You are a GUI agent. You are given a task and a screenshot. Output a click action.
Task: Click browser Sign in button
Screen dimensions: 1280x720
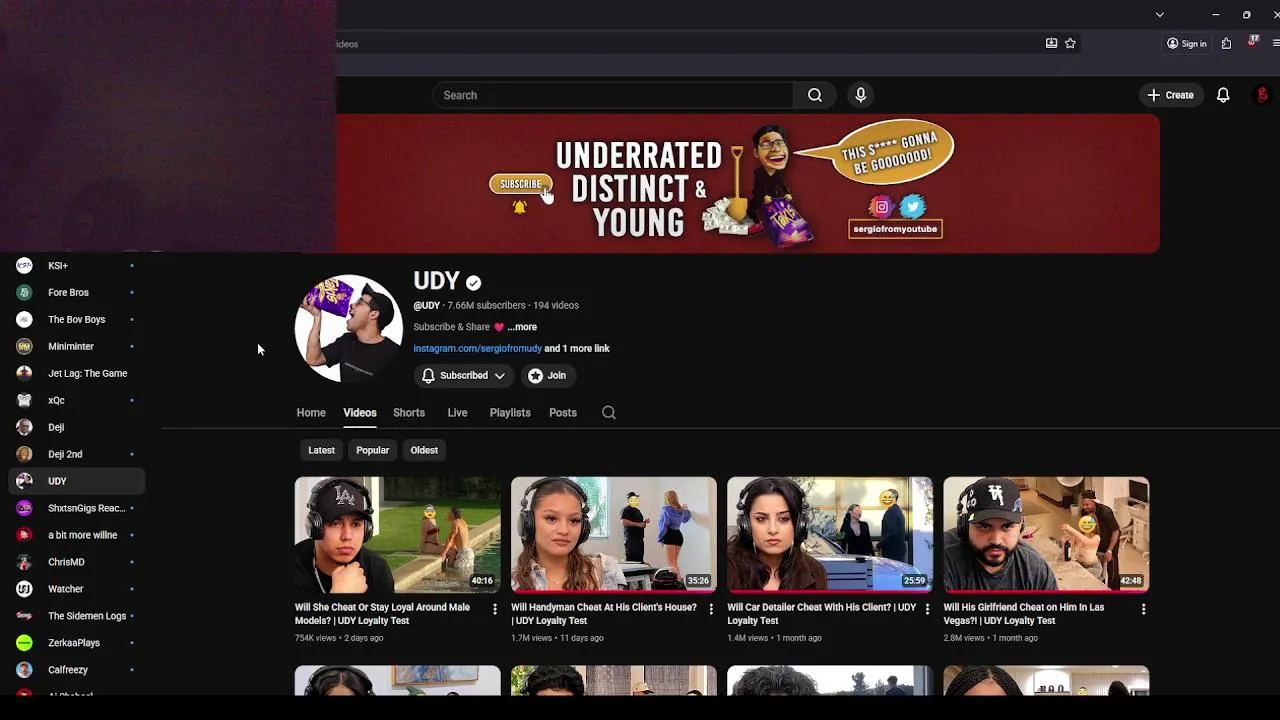click(x=1187, y=43)
